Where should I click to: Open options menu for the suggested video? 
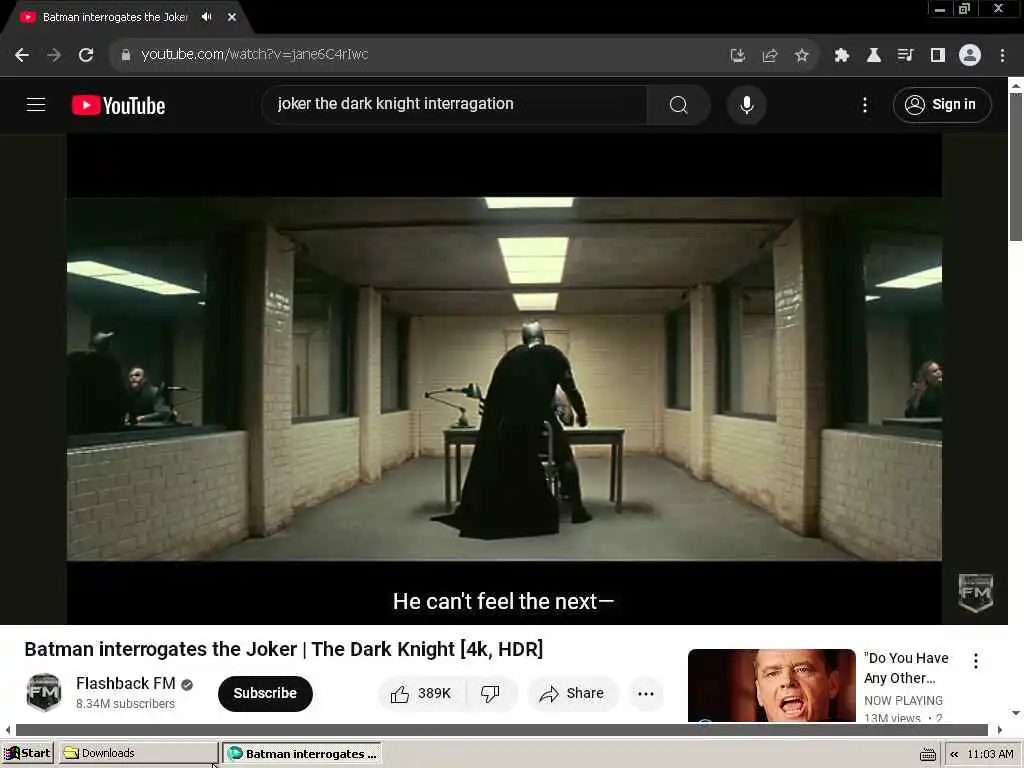(976, 661)
